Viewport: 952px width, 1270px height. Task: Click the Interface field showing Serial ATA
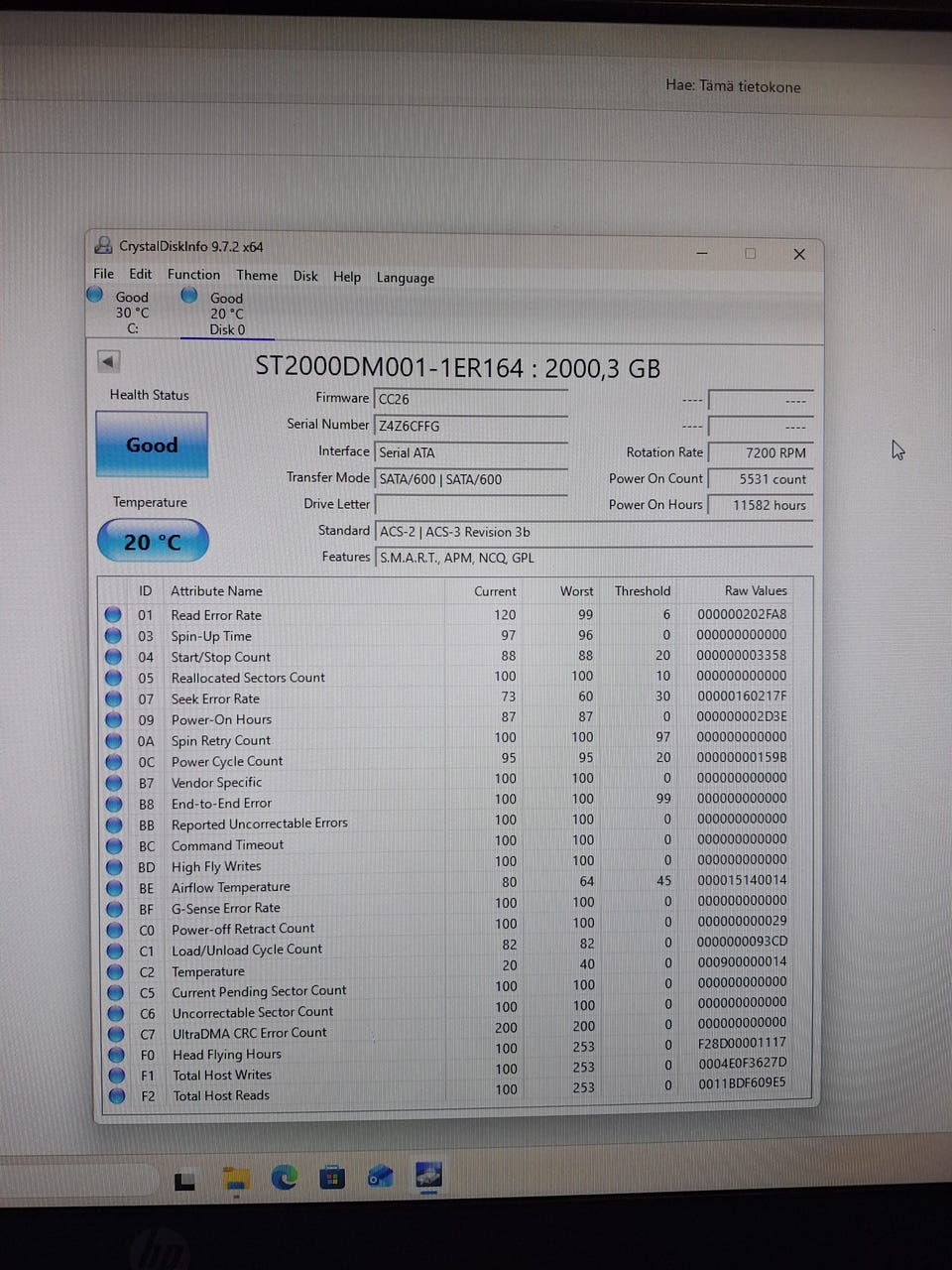pos(471,452)
